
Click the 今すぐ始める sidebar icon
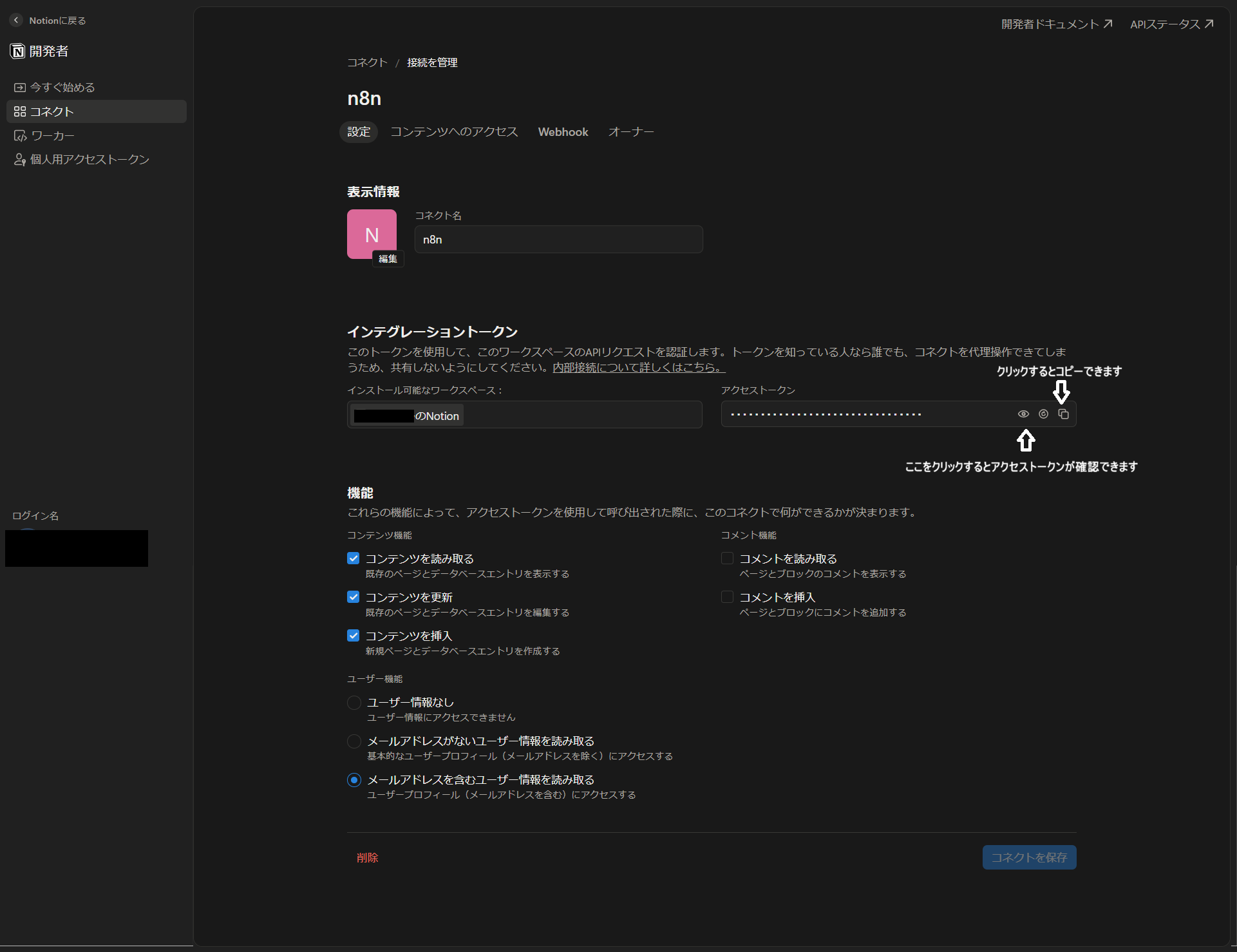[20, 88]
